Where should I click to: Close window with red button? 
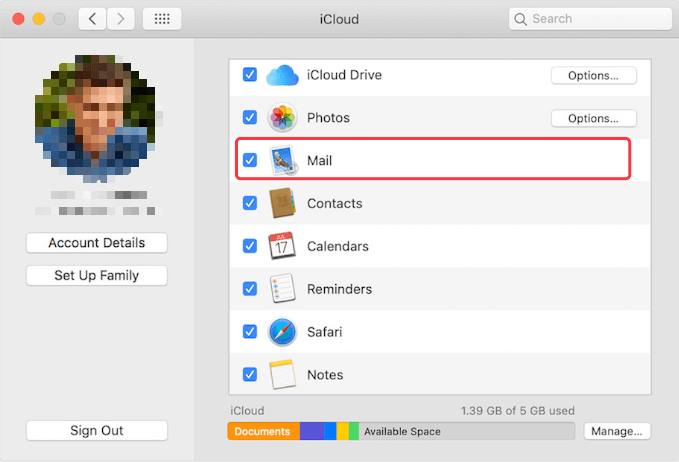click(18, 19)
